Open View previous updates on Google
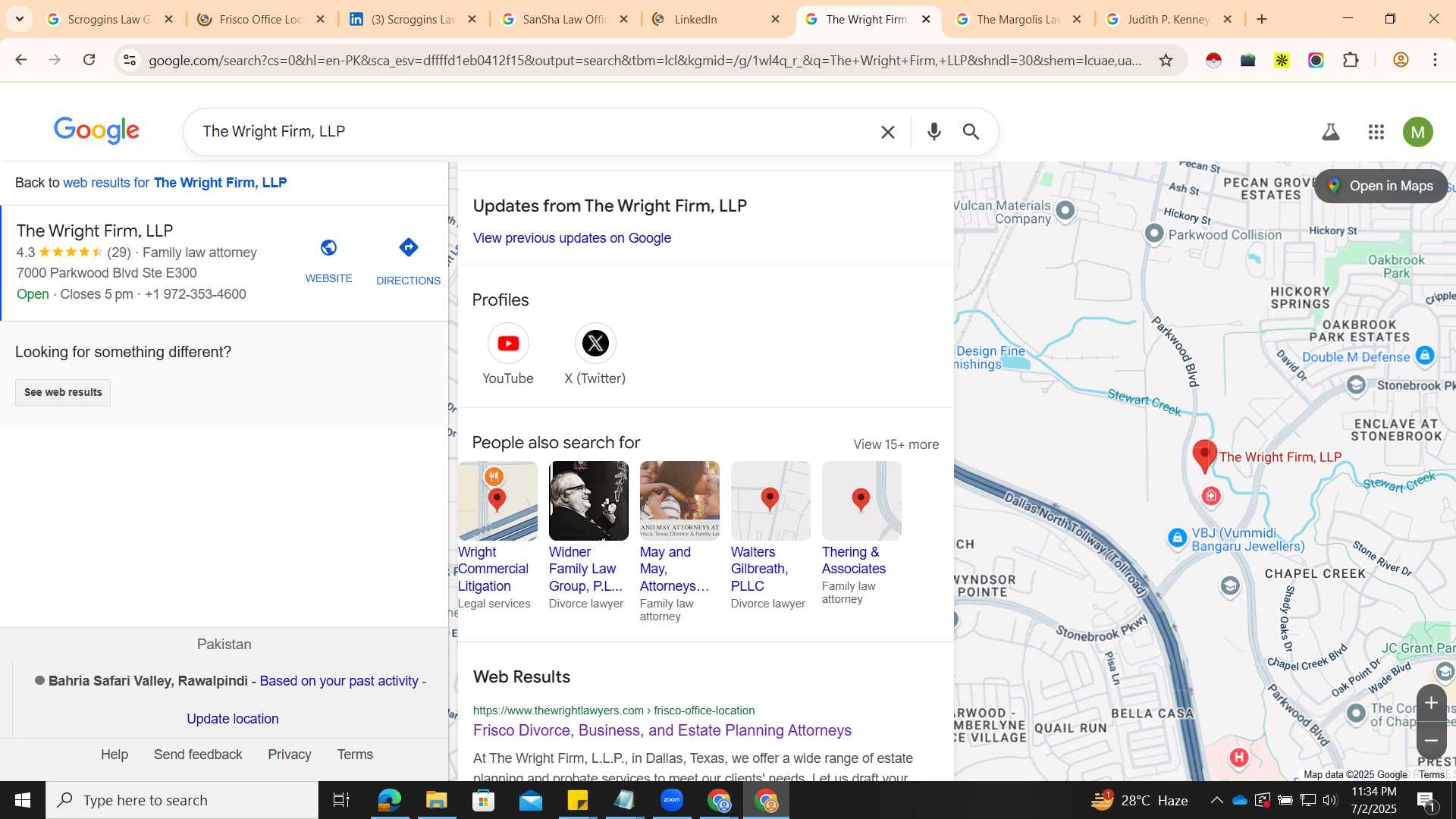Viewport: 1456px width, 819px height. click(x=572, y=238)
